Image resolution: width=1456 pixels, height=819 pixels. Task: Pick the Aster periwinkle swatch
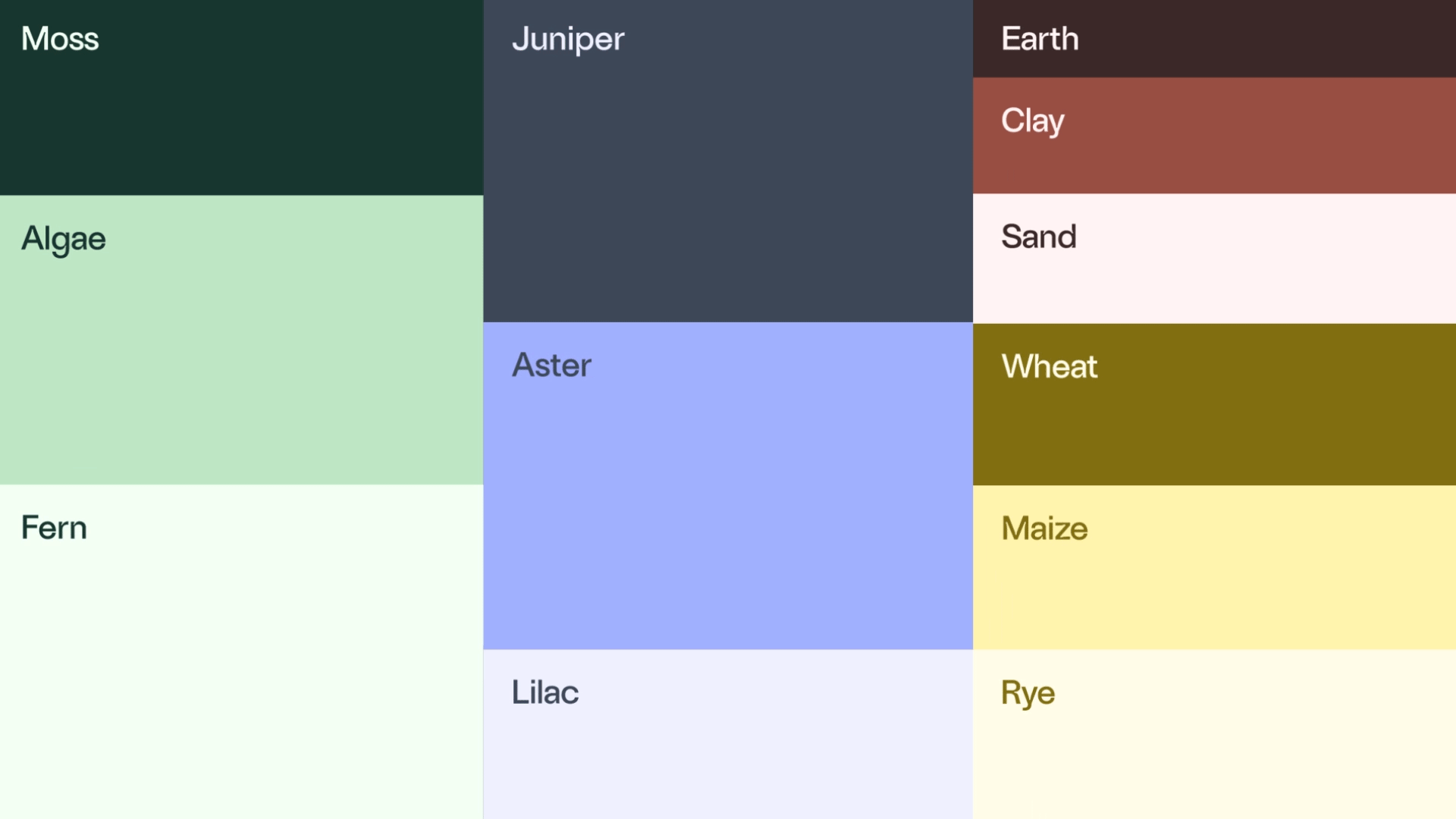(728, 485)
